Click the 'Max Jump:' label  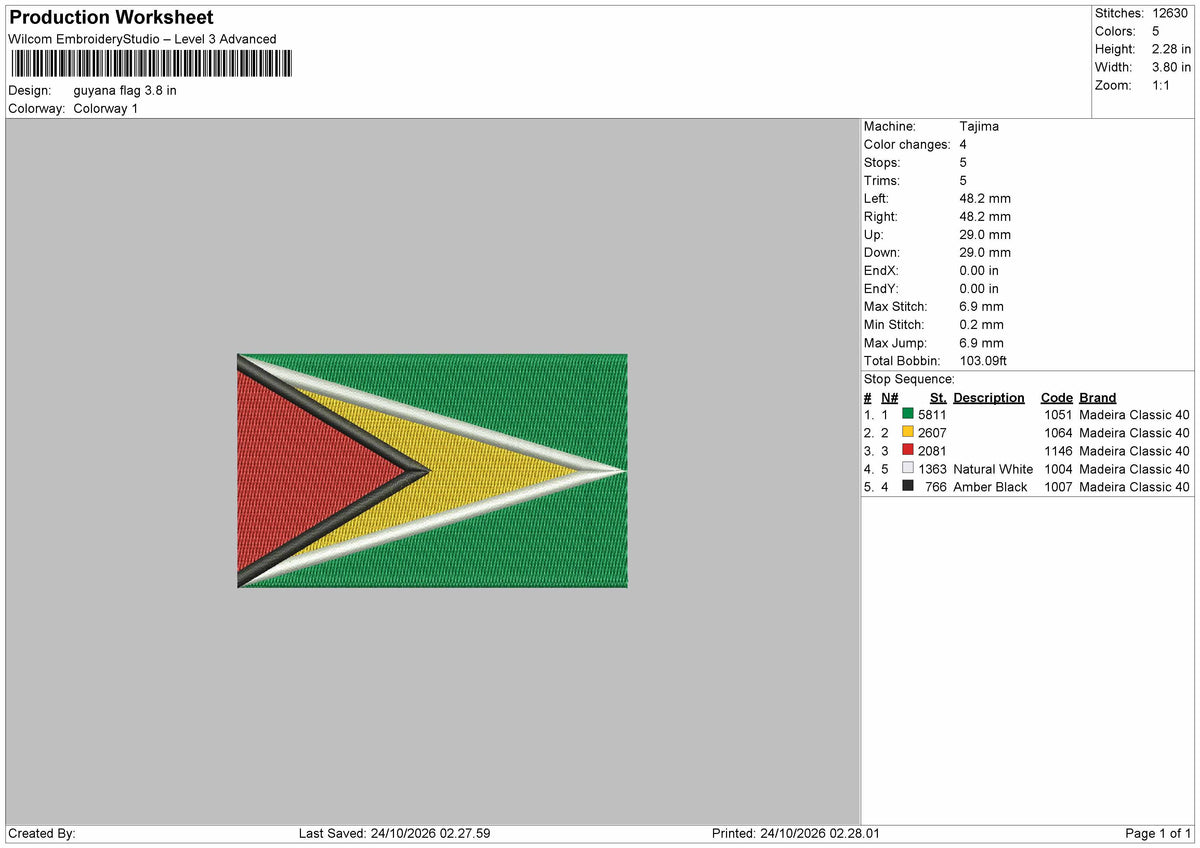click(896, 342)
